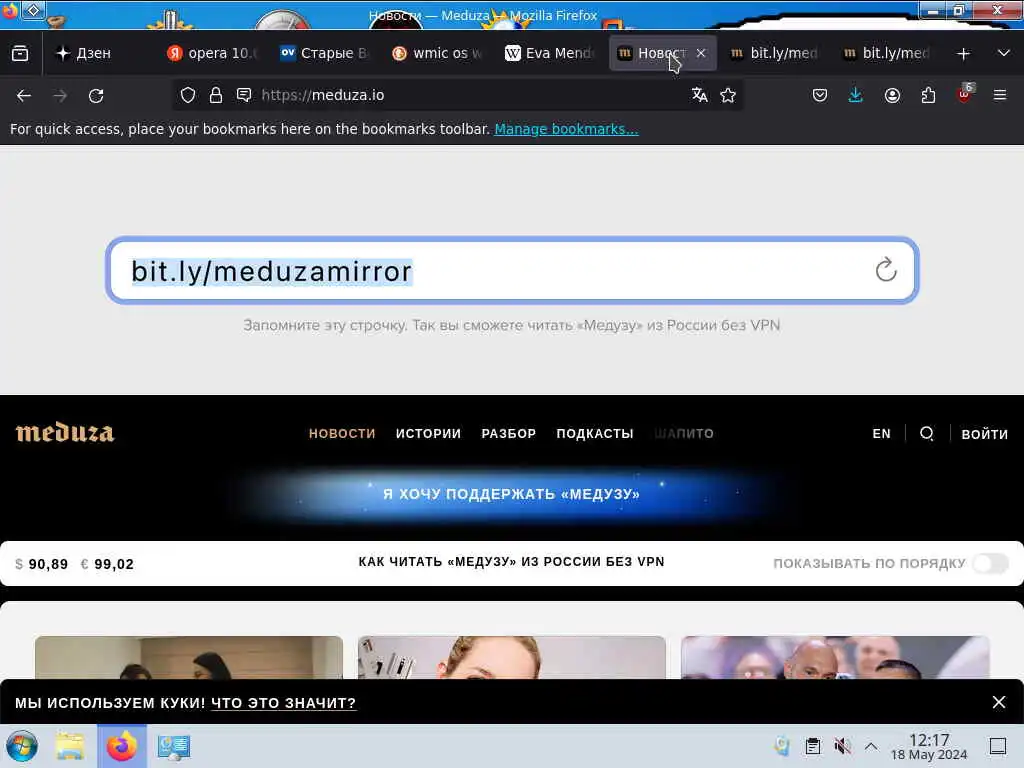
Task: Open file manager from taskbar
Action: coord(70,746)
